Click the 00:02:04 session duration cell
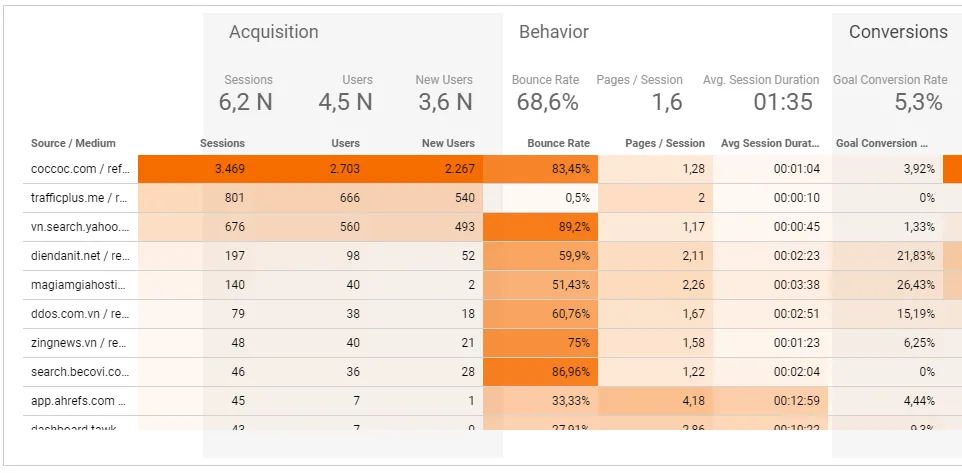Screen dimensions: 962x473 coord(771,372)
